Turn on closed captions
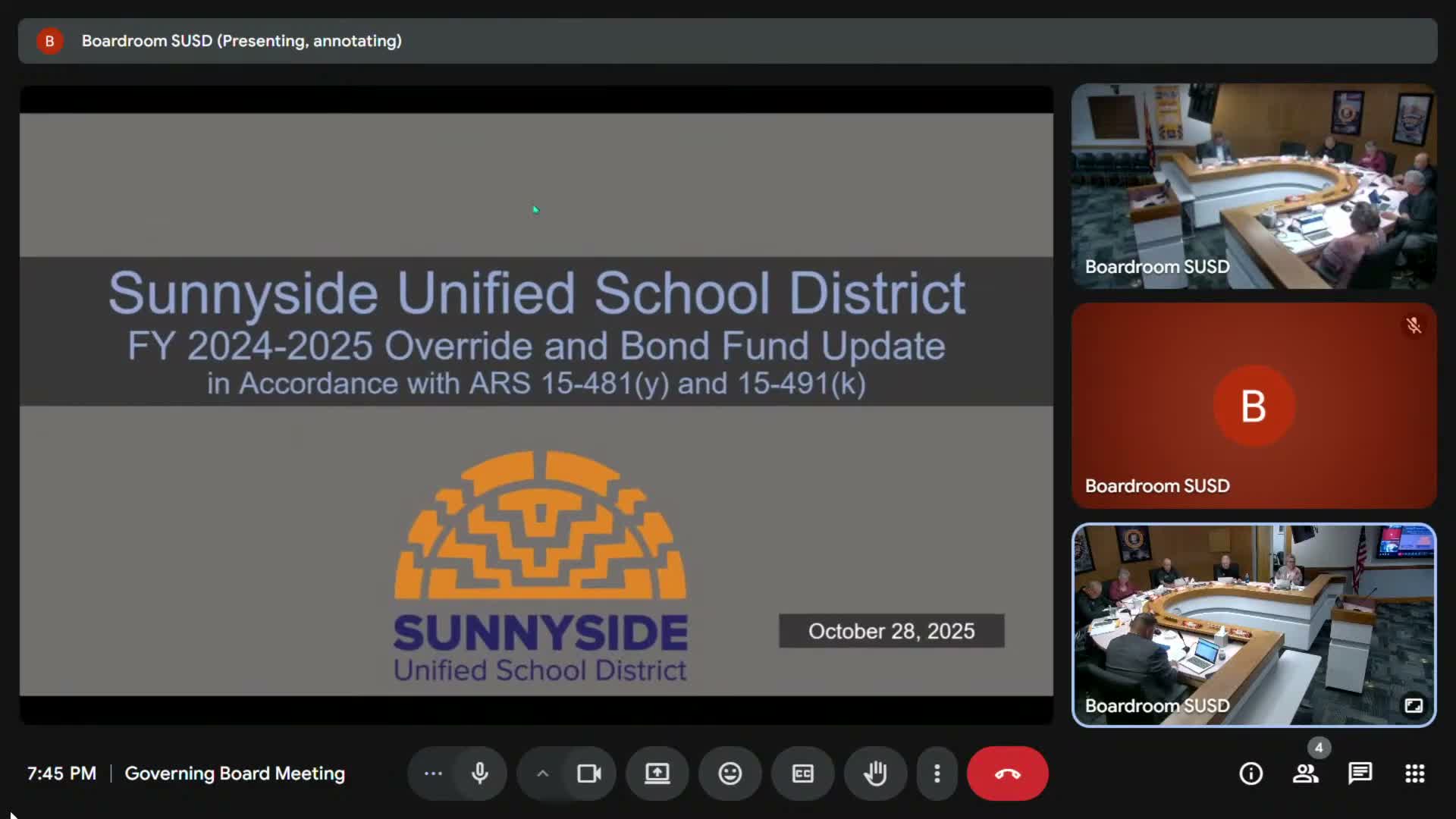This screenshot has width=1456, height=819. pyautogui.click(x=803, y=773)
